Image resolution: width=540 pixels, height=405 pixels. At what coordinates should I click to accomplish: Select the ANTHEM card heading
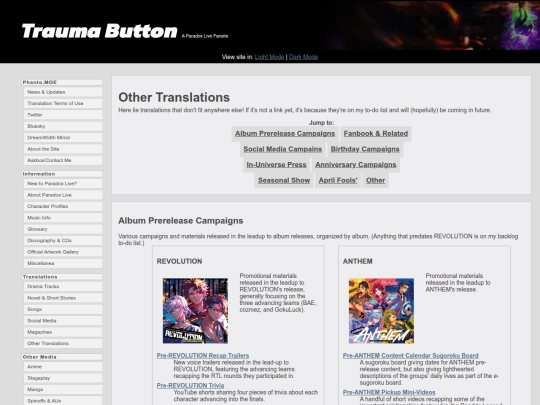pos(357,261)
